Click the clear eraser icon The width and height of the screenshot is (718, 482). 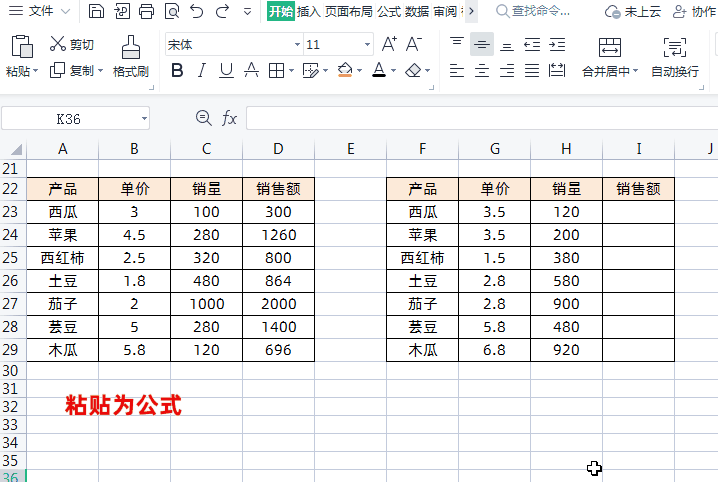413,70
